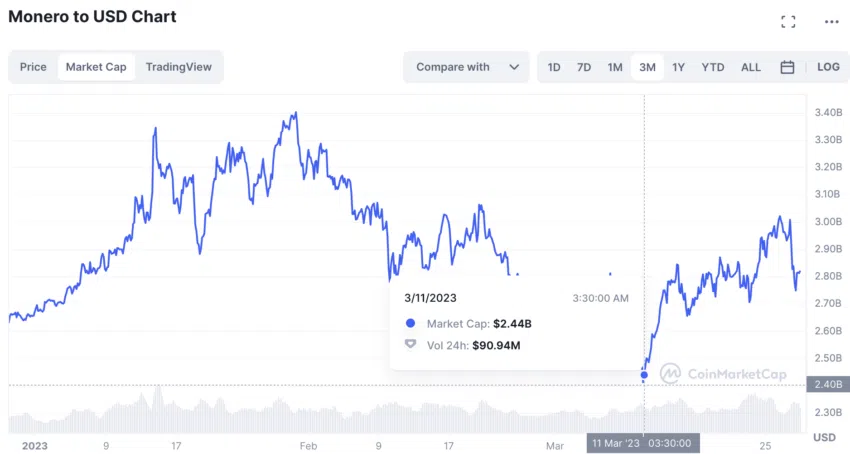Image resolution: width=850 pixels, height=454 pixels.
Task: Choose the ALL range button
Action: click(x=751, y=67)
